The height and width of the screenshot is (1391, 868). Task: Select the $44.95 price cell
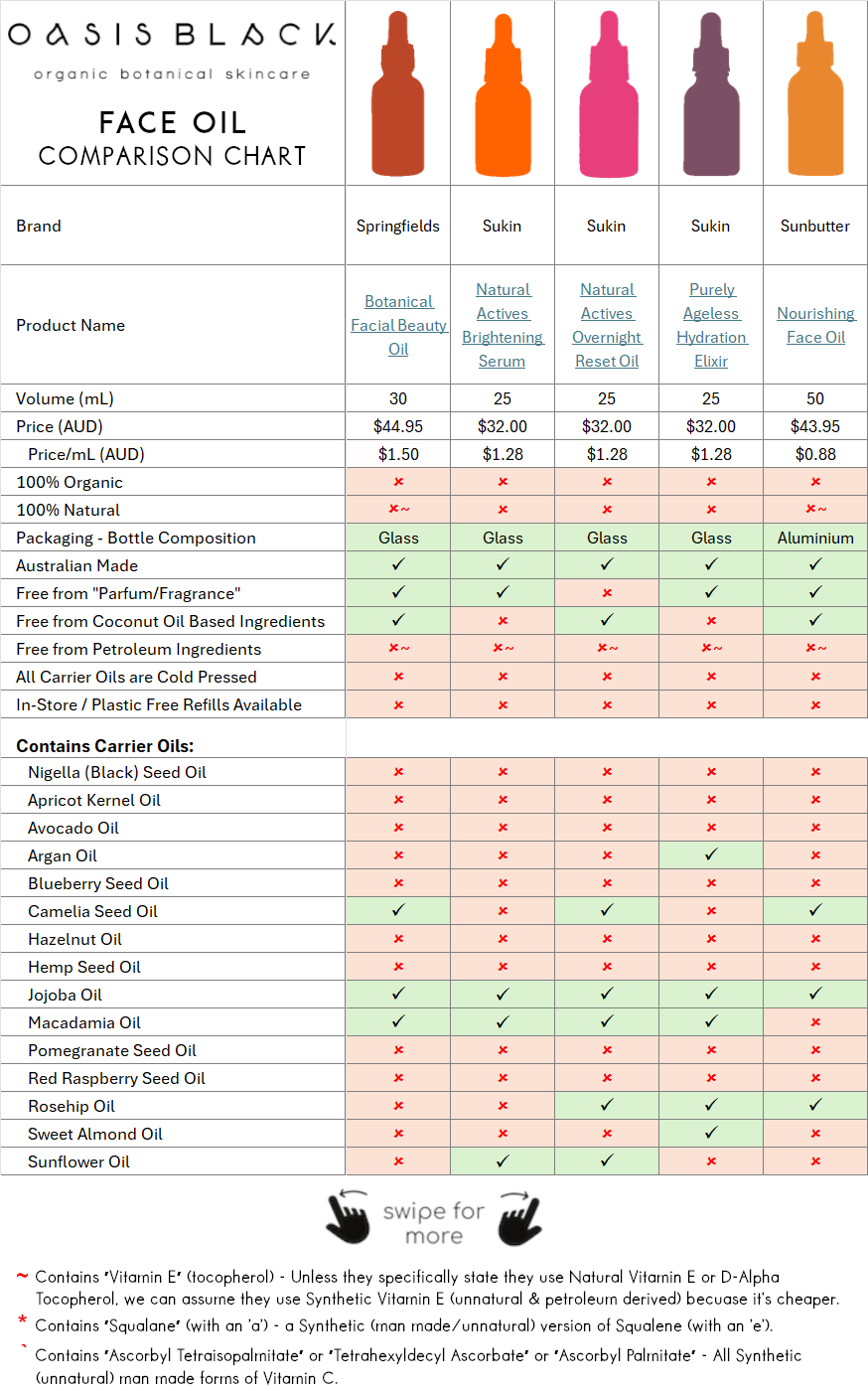click(398, 426)
